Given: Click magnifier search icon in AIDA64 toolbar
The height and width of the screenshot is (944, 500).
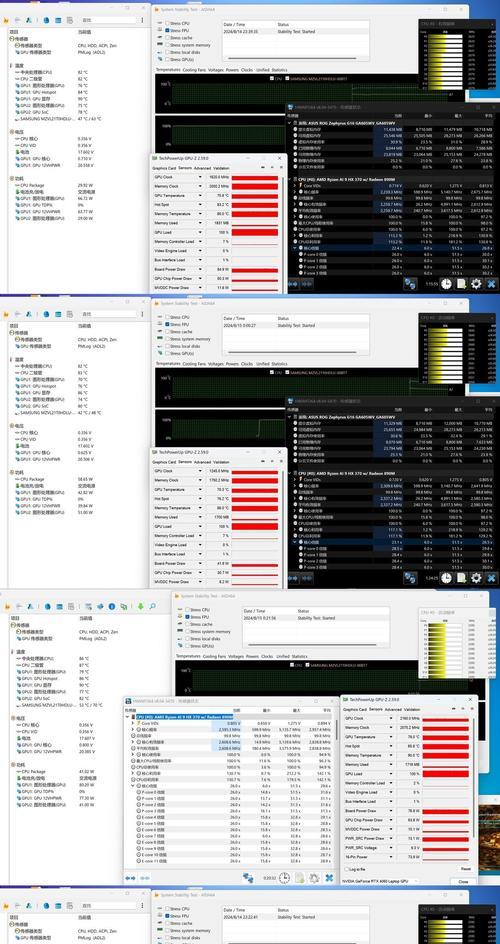Looking at the screenshot, I should click(x=152, y=606).
